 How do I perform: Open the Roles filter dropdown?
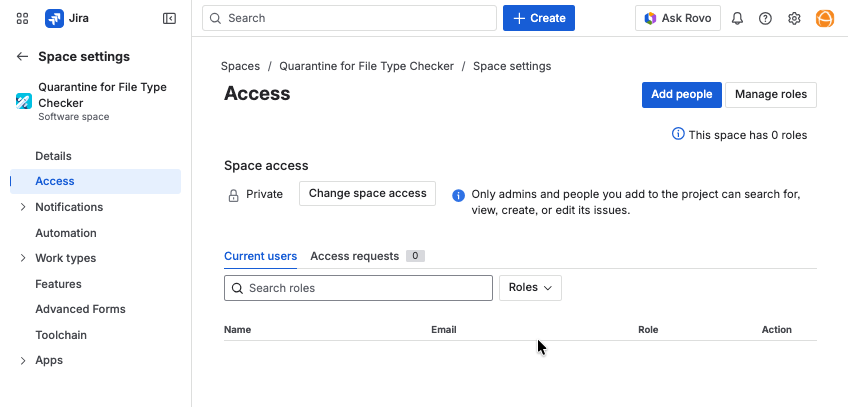(530, 288)
